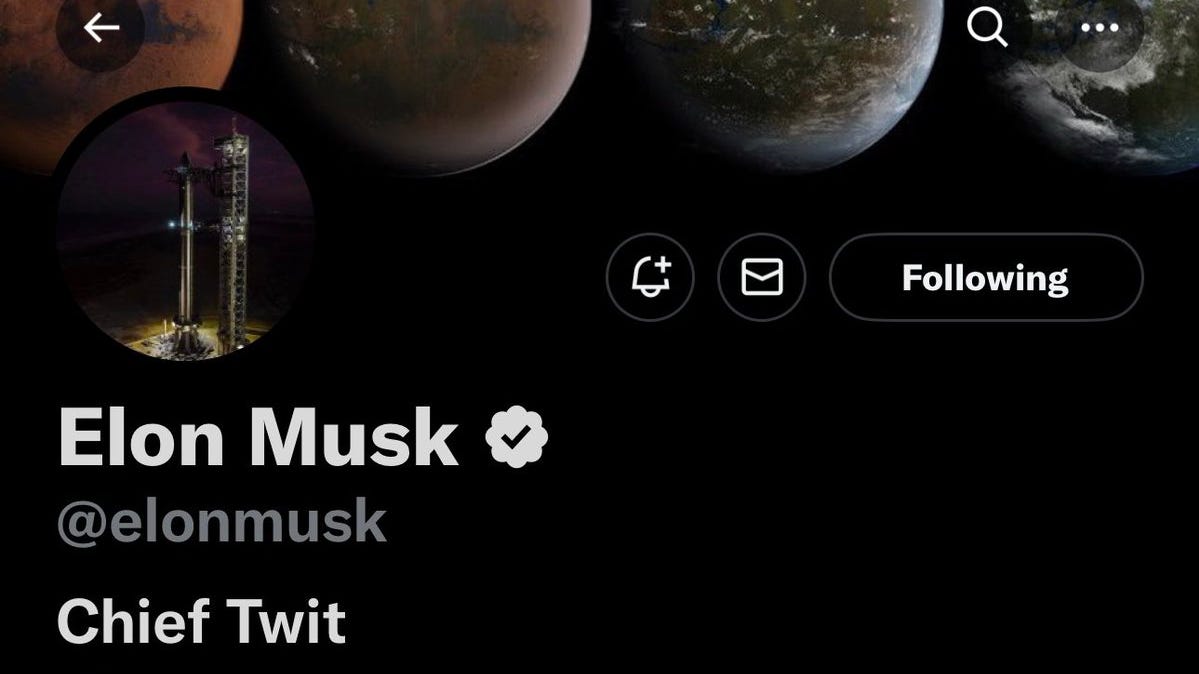Select the Chief Twit bio text

click(x=201, y=621)
